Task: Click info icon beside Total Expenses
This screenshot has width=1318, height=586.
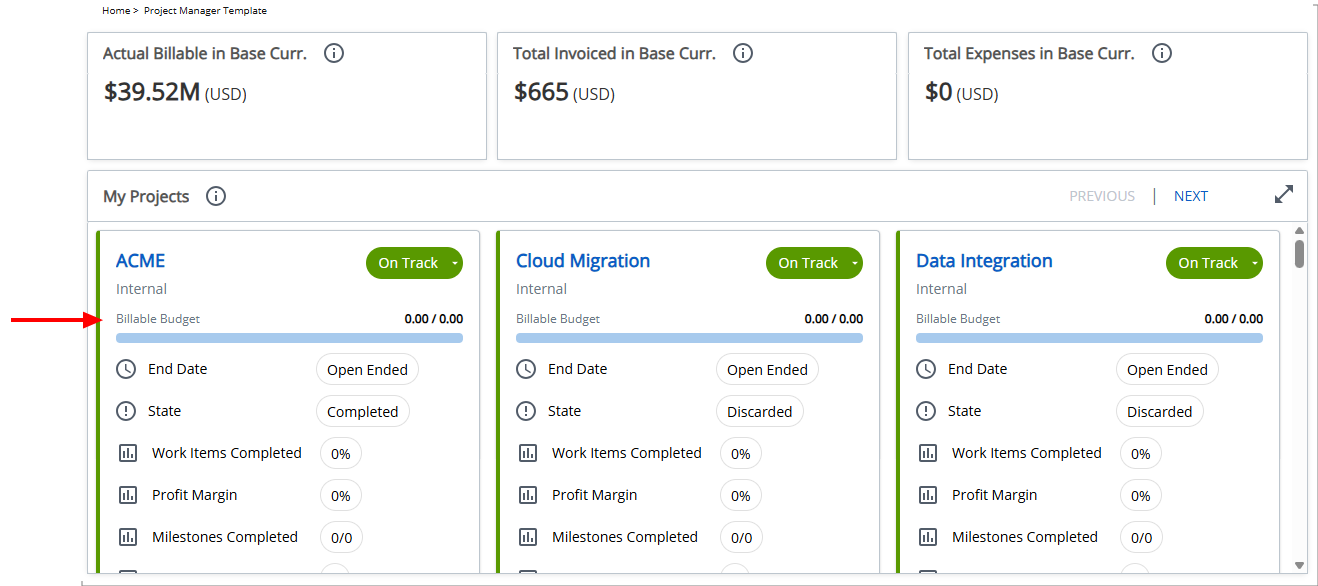Action: 1162,54
